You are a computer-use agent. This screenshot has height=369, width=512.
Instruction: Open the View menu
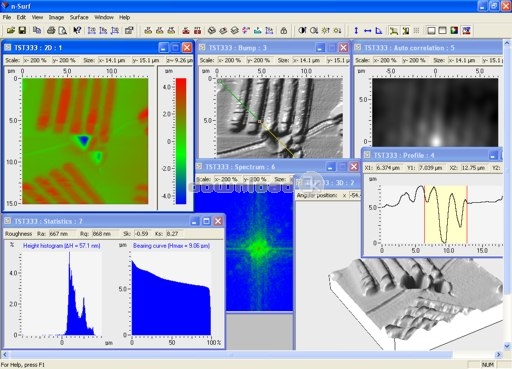(37, 17)
